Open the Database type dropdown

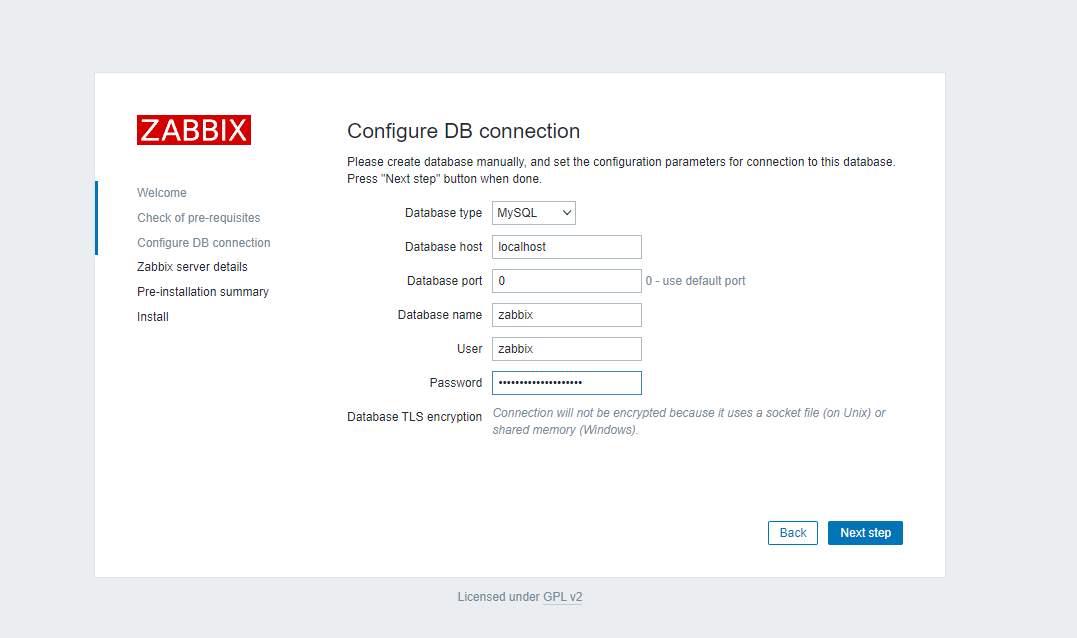pos(533,213)
